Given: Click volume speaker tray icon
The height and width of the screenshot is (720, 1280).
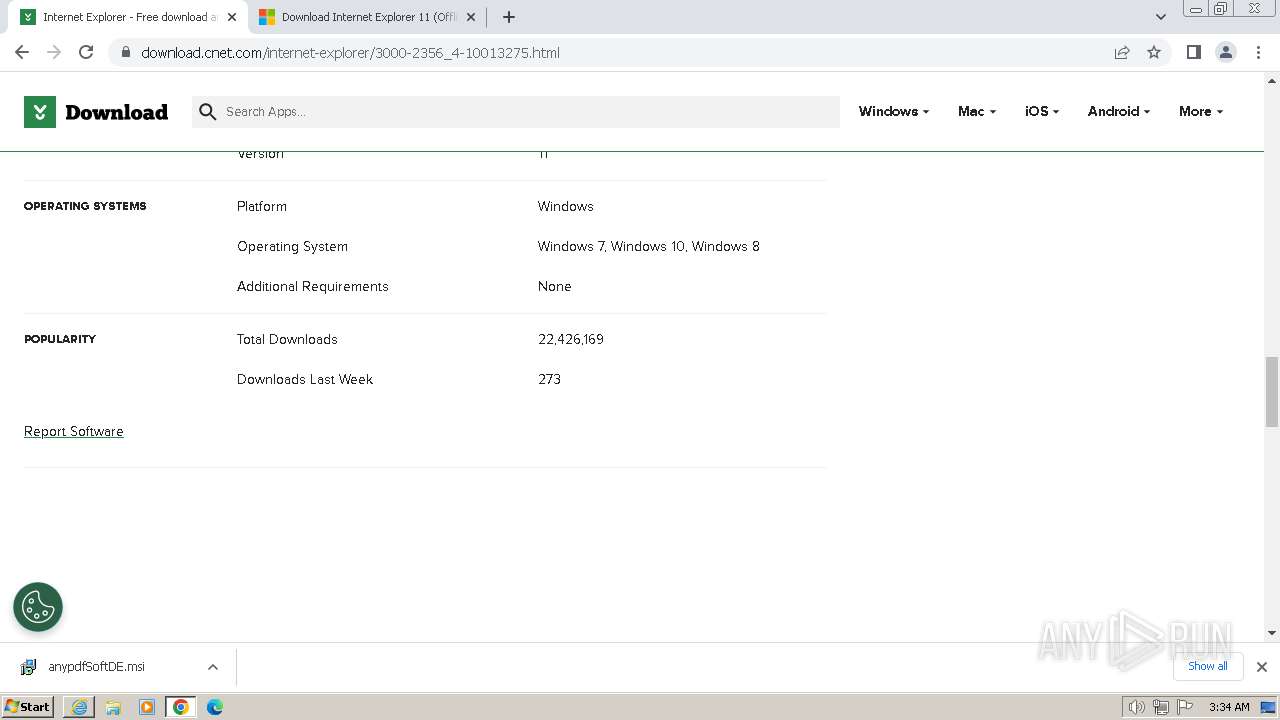Looking at the screenshot, I should click(1136, 707).
